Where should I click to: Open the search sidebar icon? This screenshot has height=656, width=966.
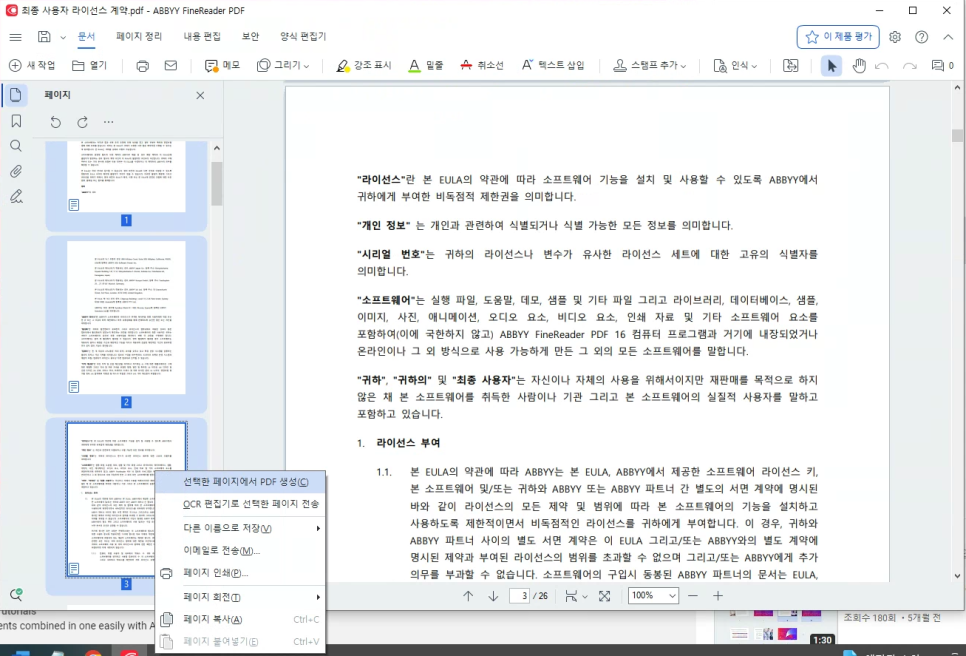click(16, 146)
